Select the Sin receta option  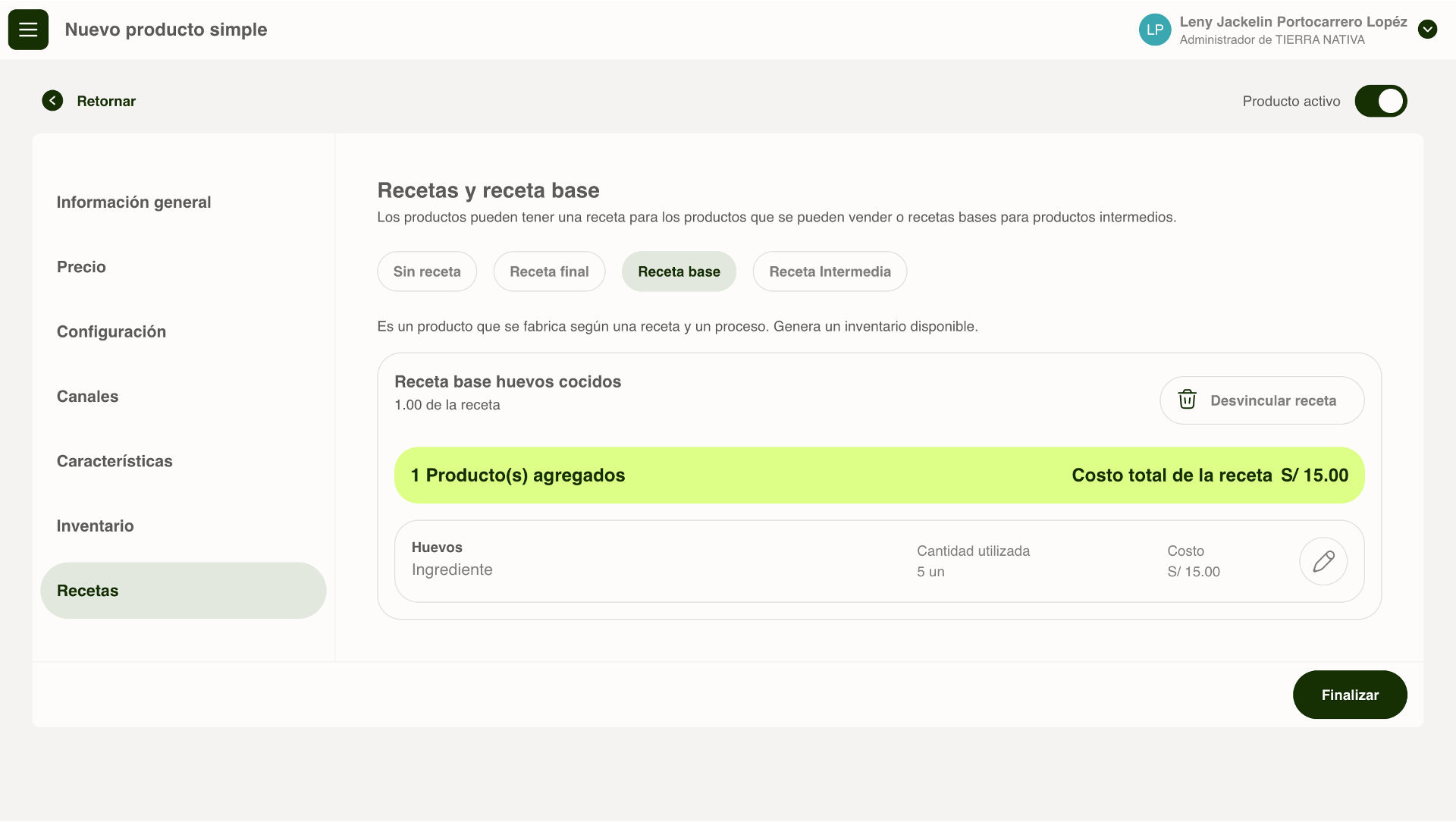427,271
